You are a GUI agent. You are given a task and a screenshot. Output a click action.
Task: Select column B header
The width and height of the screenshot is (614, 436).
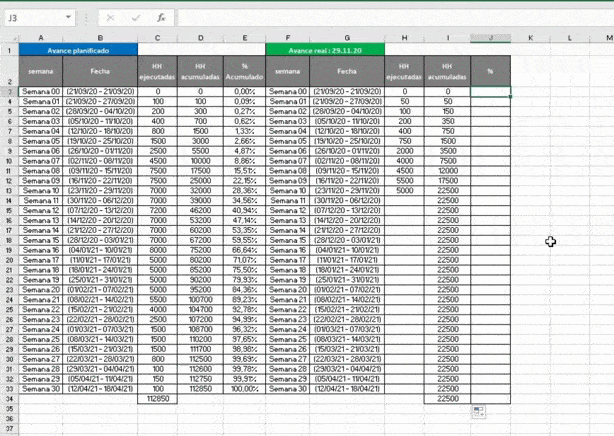(100, 38)
